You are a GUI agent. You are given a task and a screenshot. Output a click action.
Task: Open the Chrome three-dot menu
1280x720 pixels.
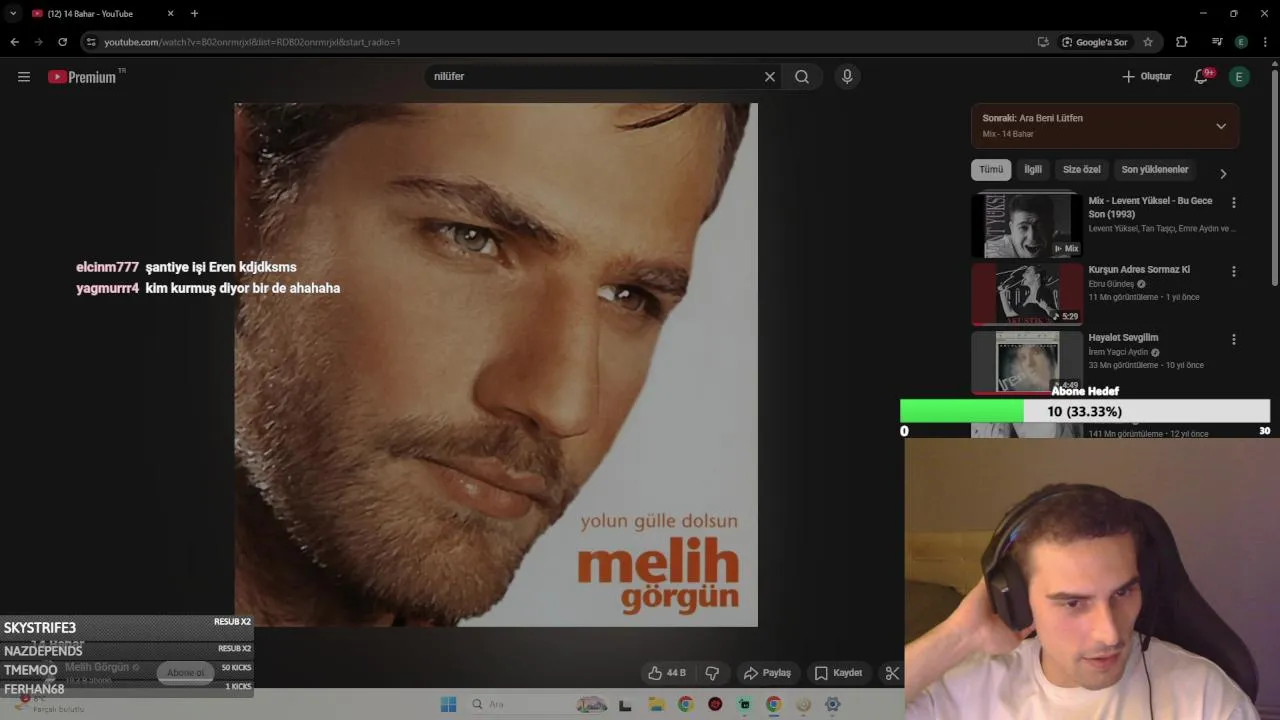pos(1266,42)
